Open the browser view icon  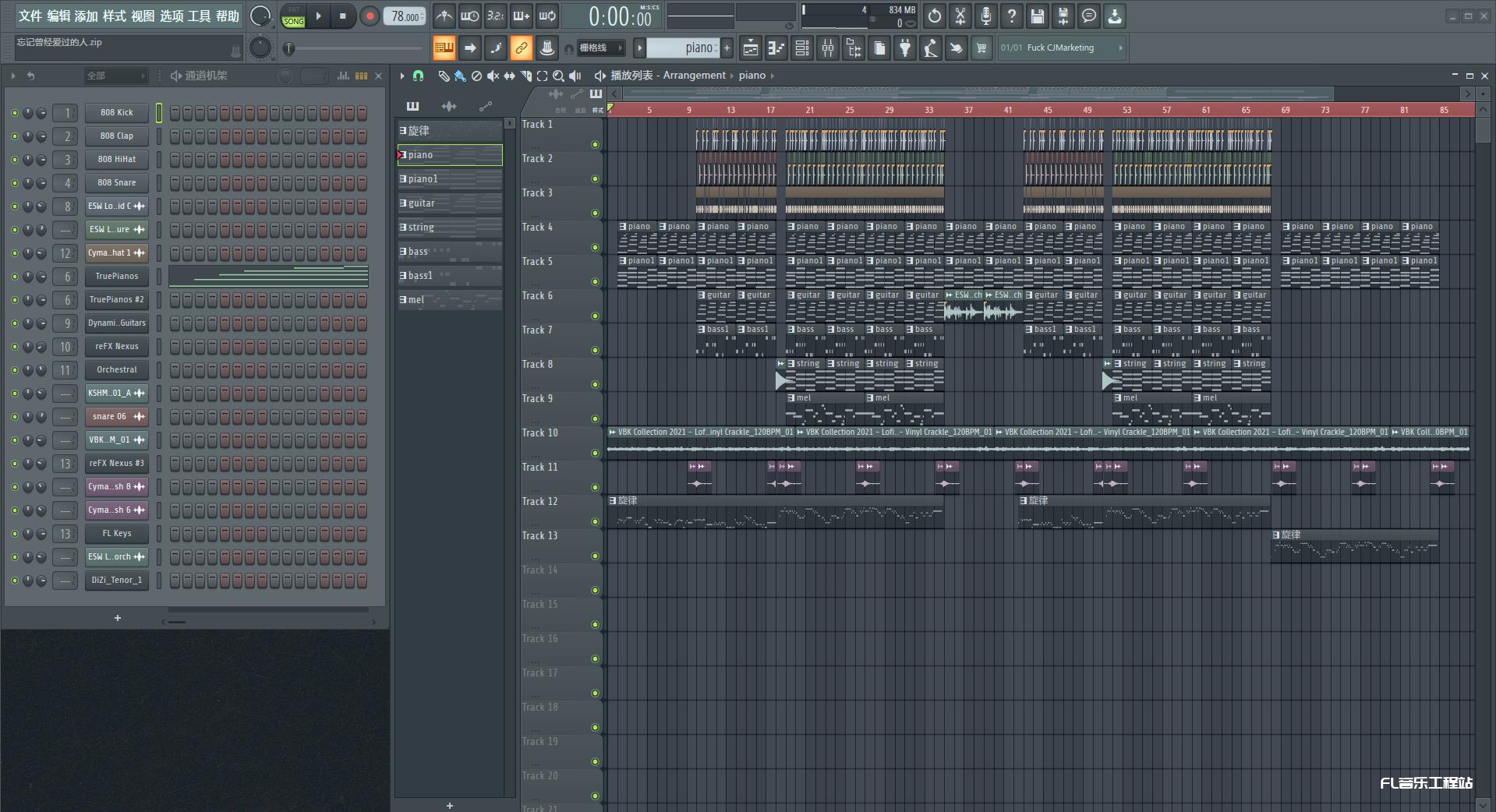[x=854, y=48]
